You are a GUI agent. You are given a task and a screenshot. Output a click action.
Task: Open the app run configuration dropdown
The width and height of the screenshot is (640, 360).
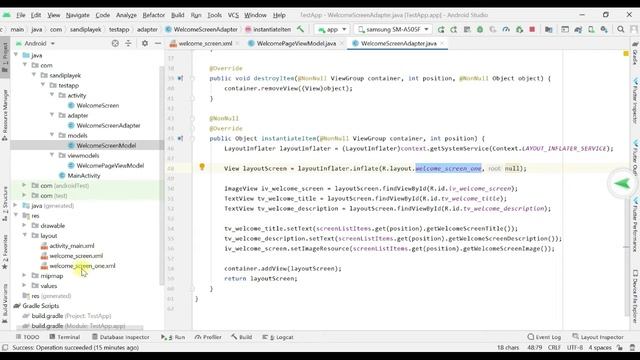[332, 29]
